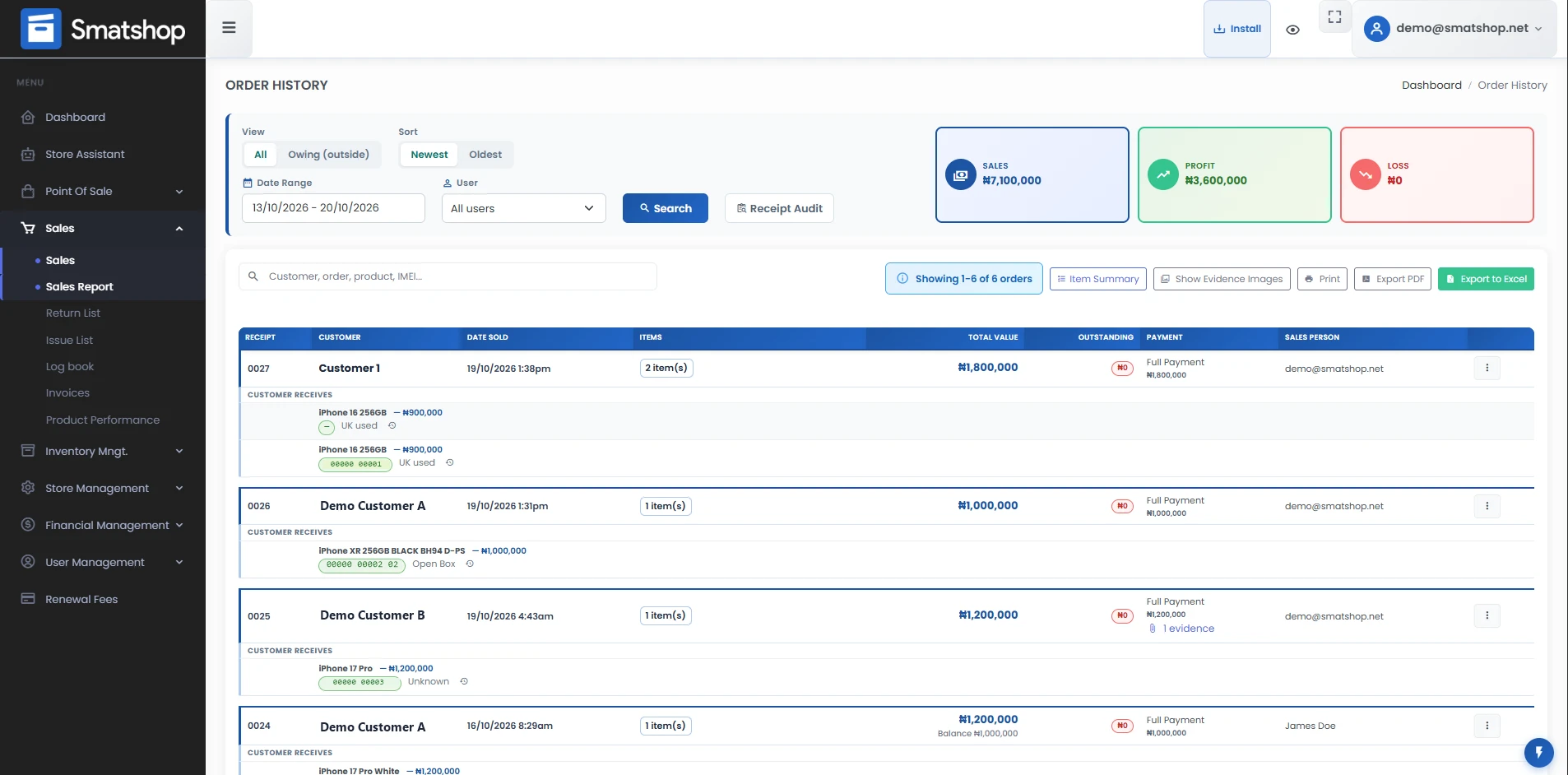The height and width of the screenshot is (775, 1568).
Task: Open Receipt Audit
Action: pos(779,208)
